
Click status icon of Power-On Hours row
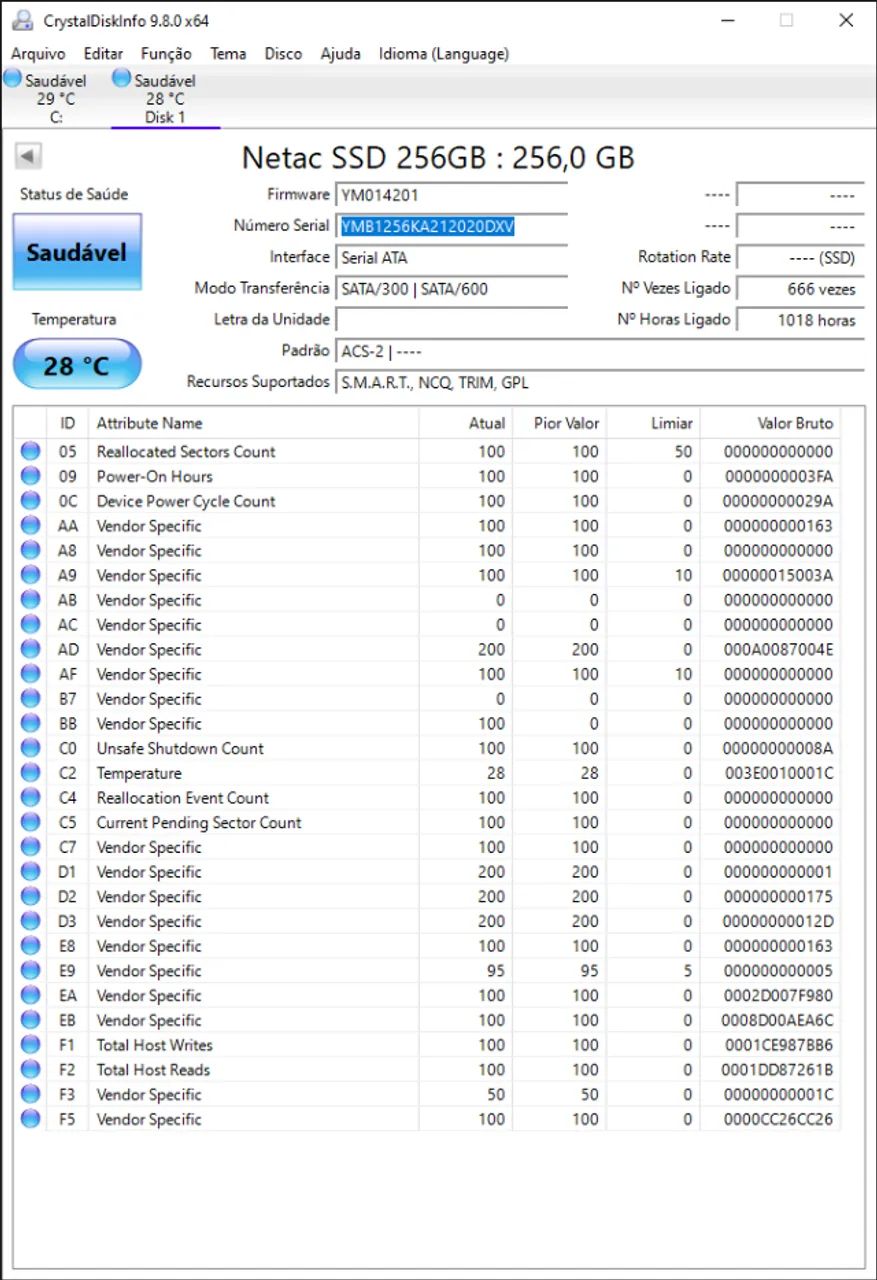point(31,476)
